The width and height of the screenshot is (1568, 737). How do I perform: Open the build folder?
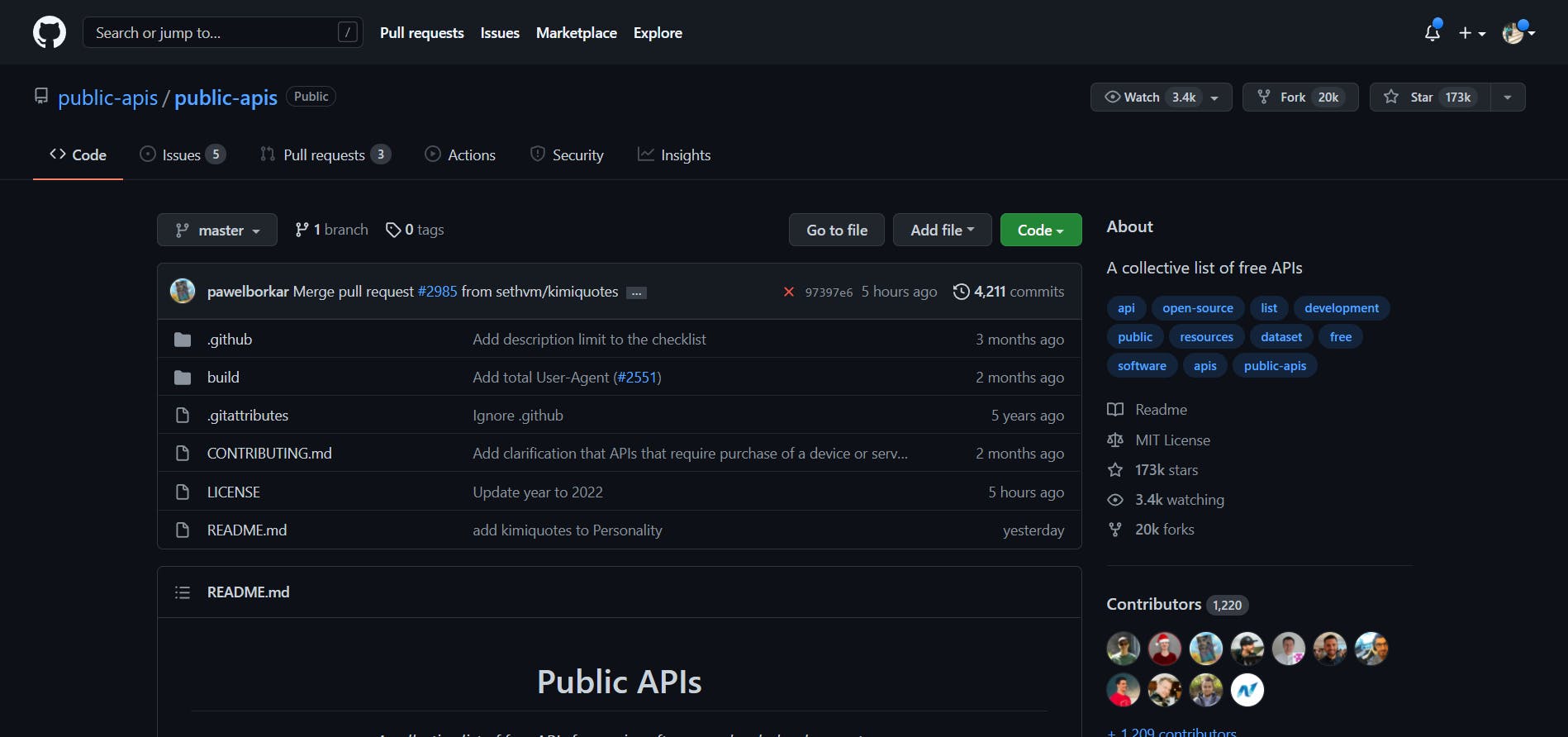(x=223, y=378)
